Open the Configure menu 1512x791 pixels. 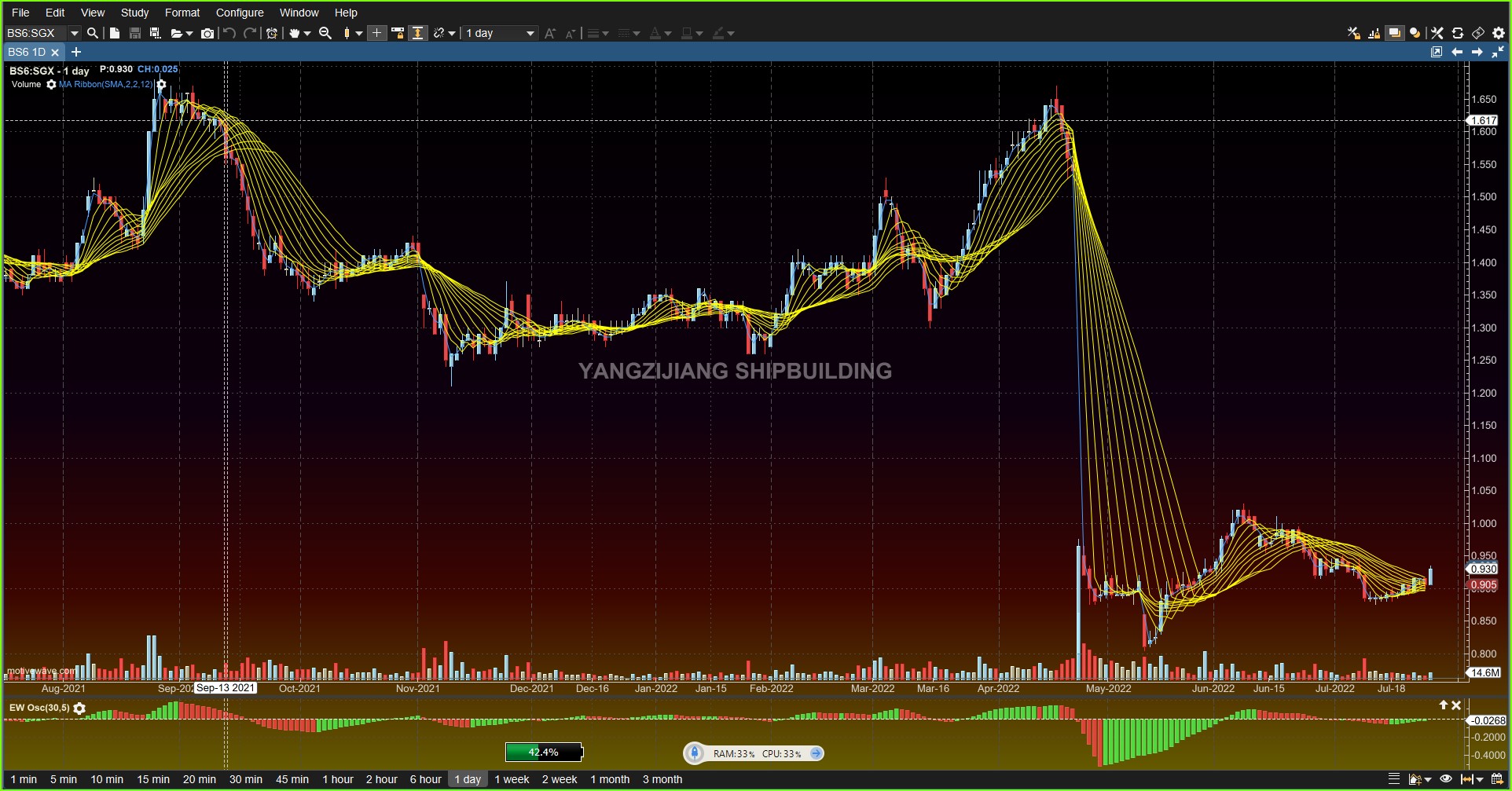240,13
